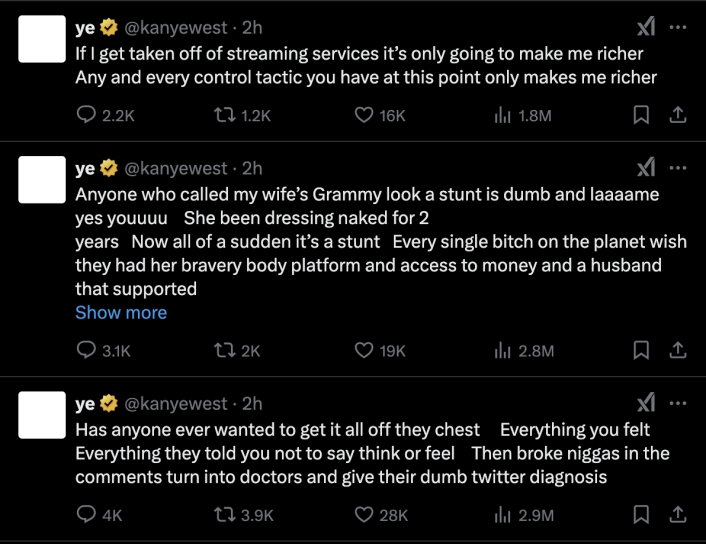View analytics of 2.8M views tweet
Viewport: 706px width, 544px height.
click(x=523, y=350)
